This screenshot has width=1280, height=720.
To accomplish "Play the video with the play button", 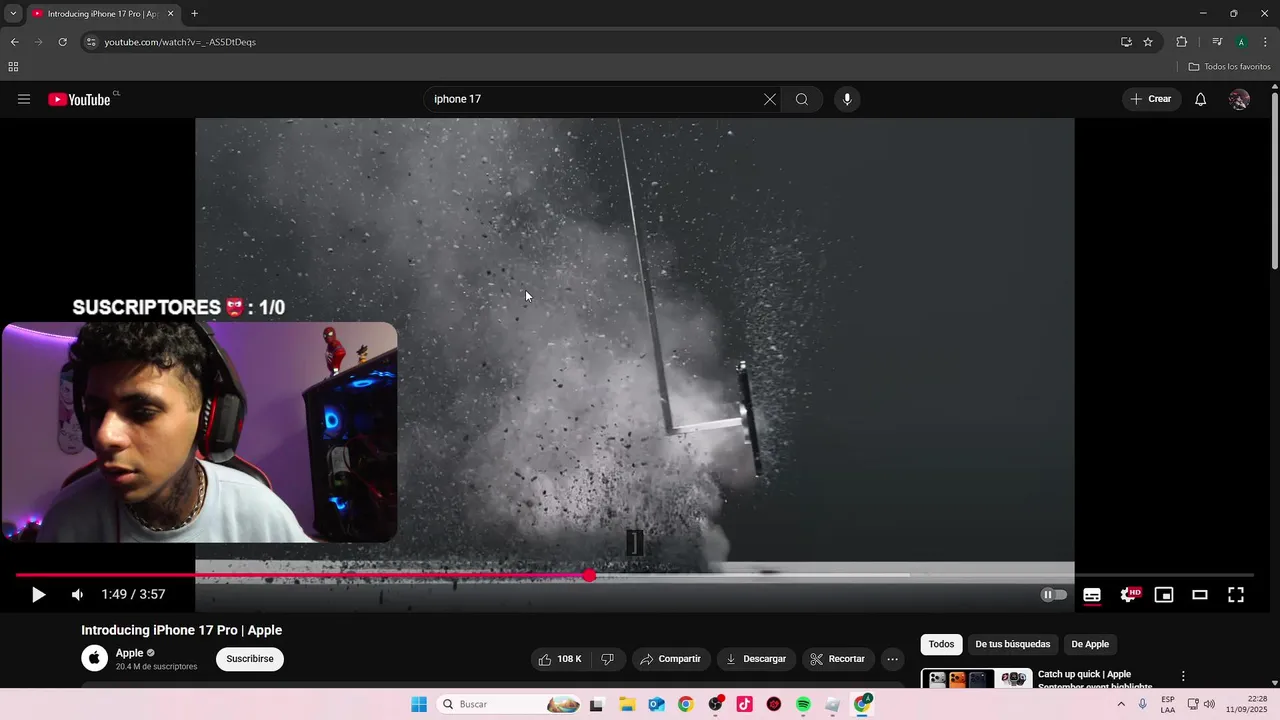I will tap(38, 595).
